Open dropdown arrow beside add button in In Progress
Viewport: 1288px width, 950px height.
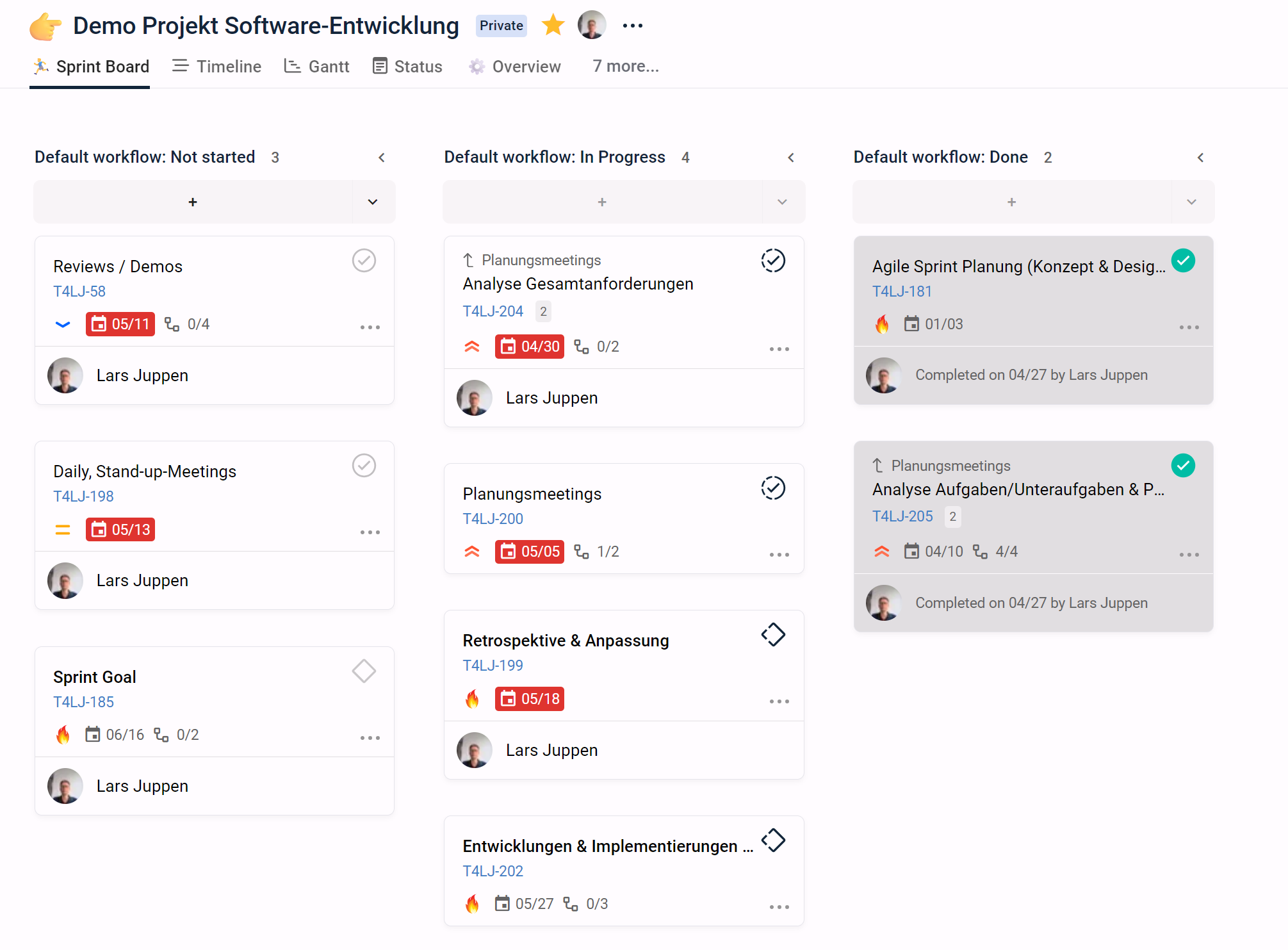[782, 202]
